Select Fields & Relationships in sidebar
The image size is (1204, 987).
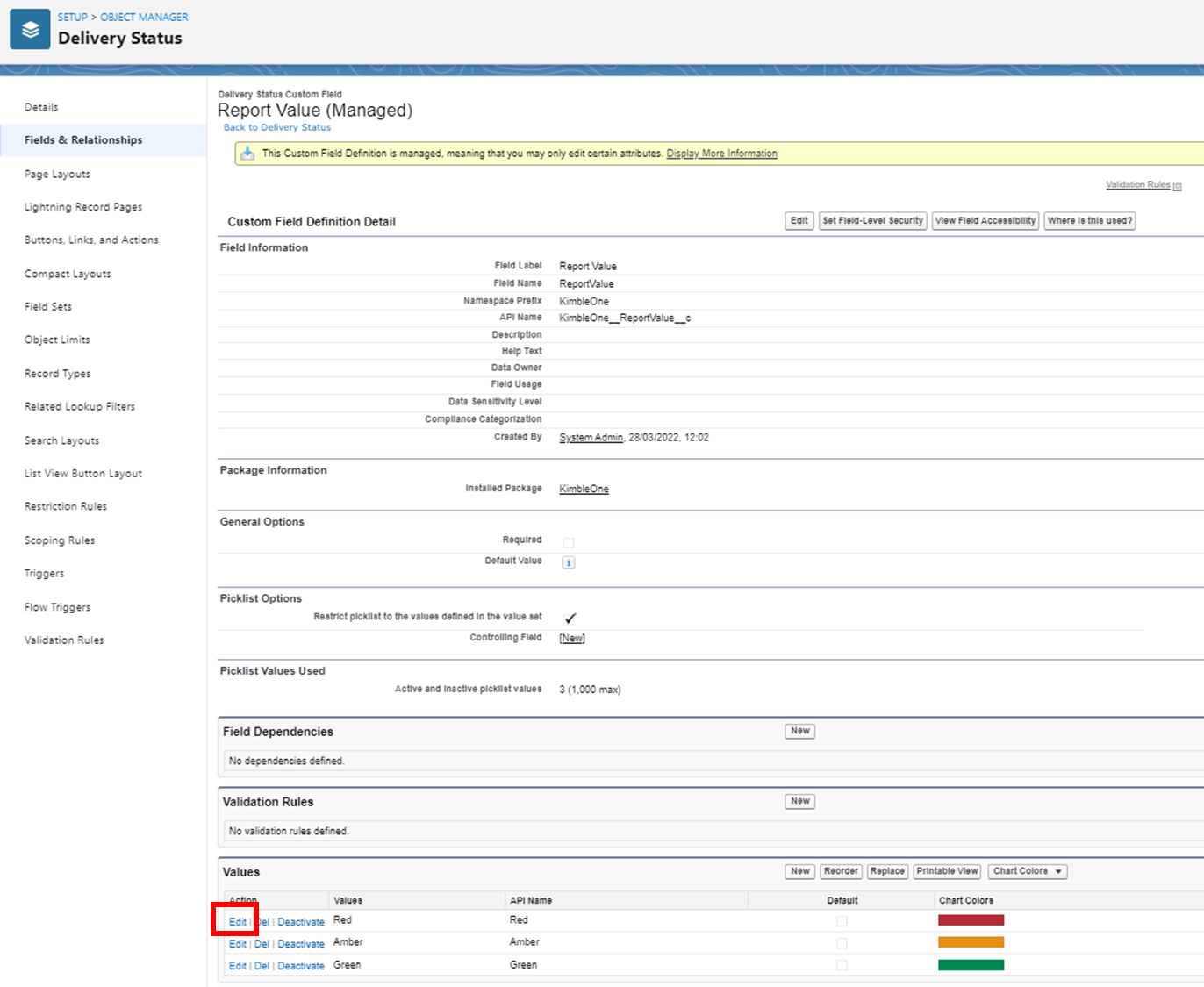pos(83,140)
